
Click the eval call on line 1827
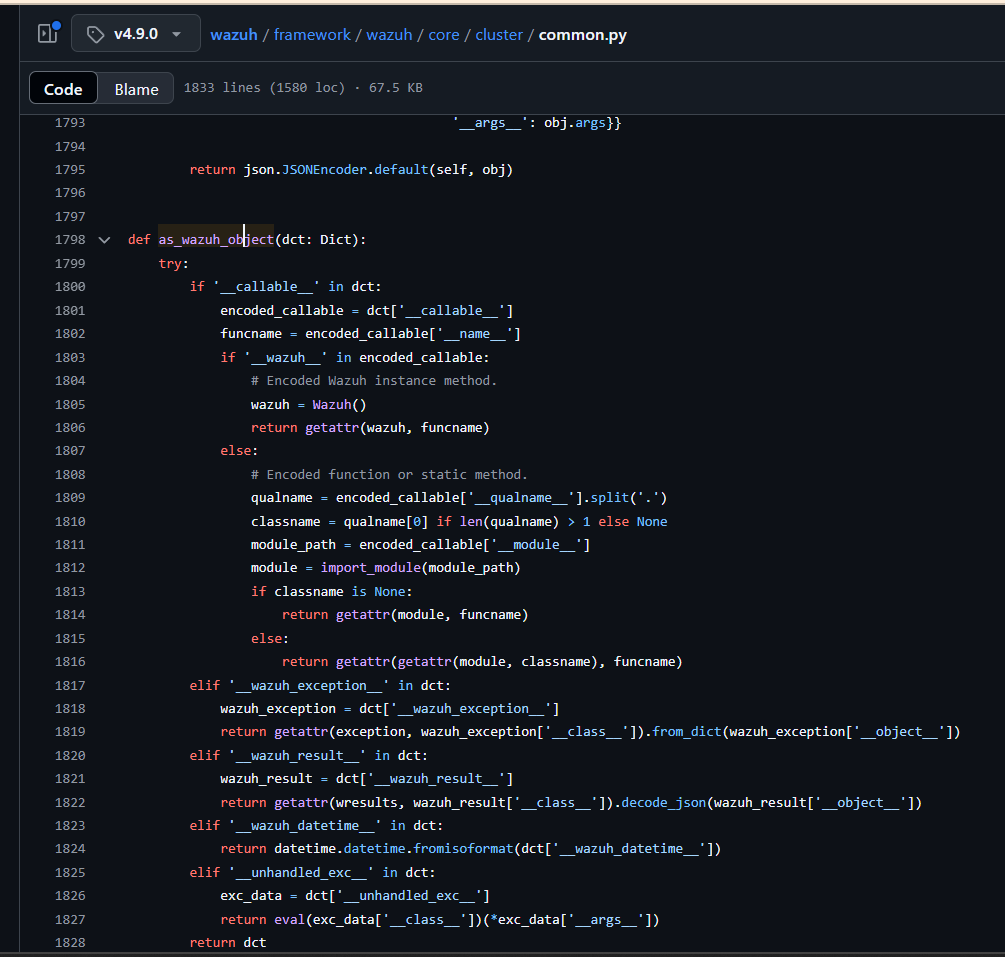(290, 919)
